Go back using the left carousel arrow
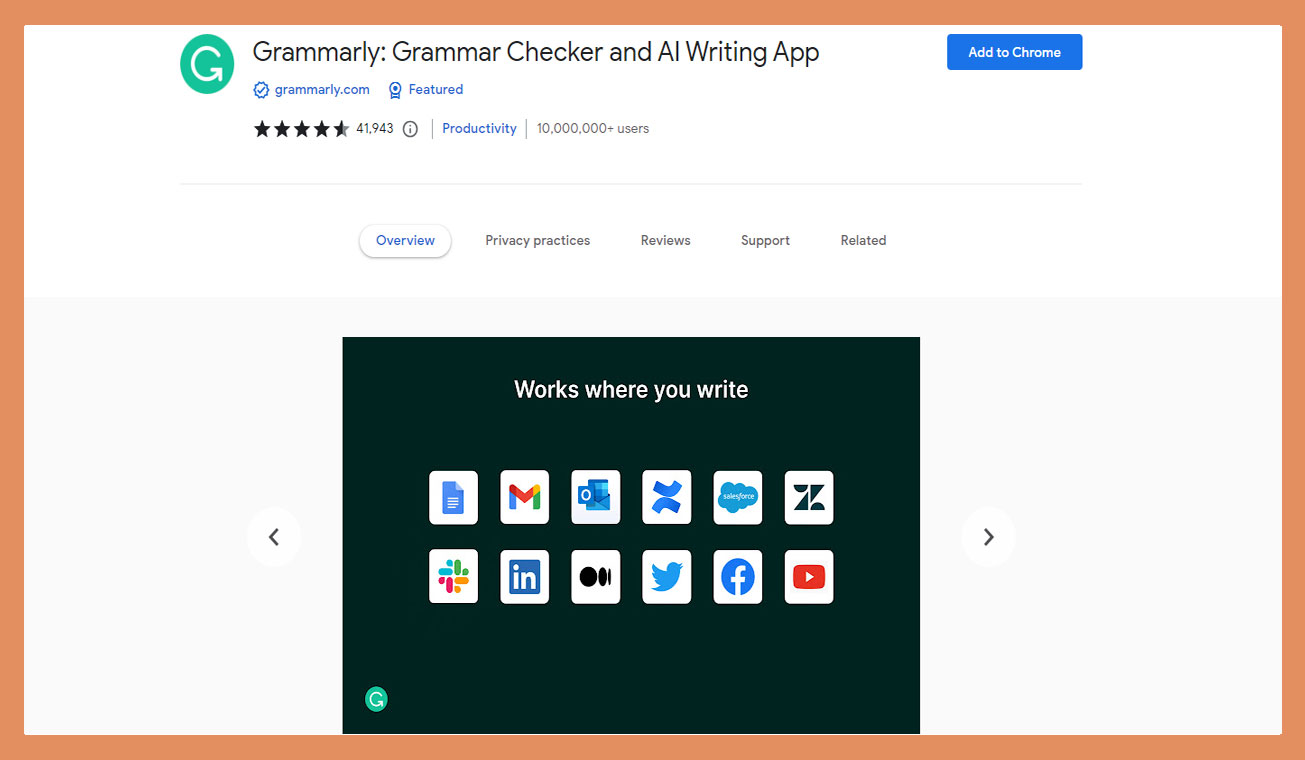 (274, 537)
